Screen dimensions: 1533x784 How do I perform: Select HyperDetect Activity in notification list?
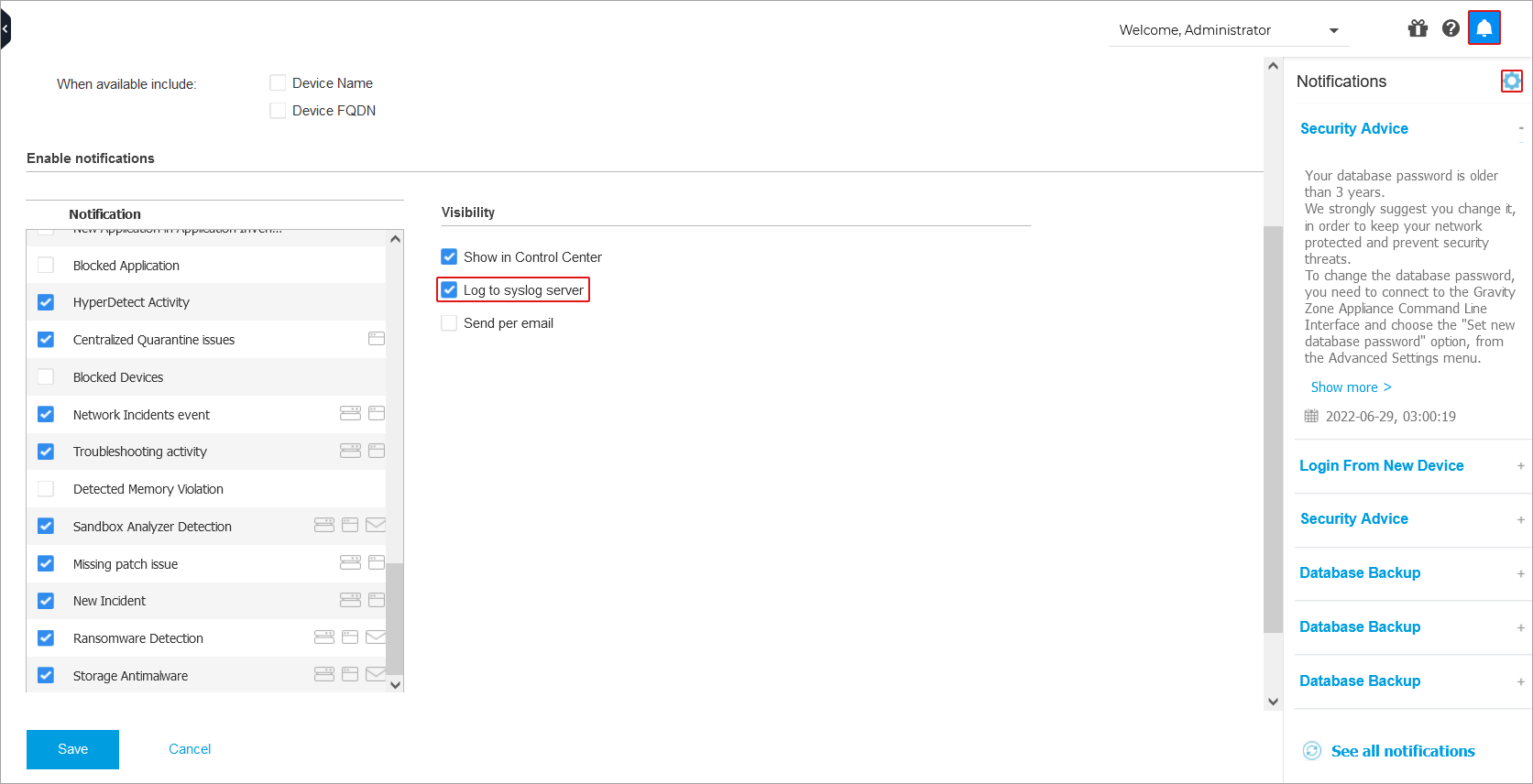click(131, 302)
